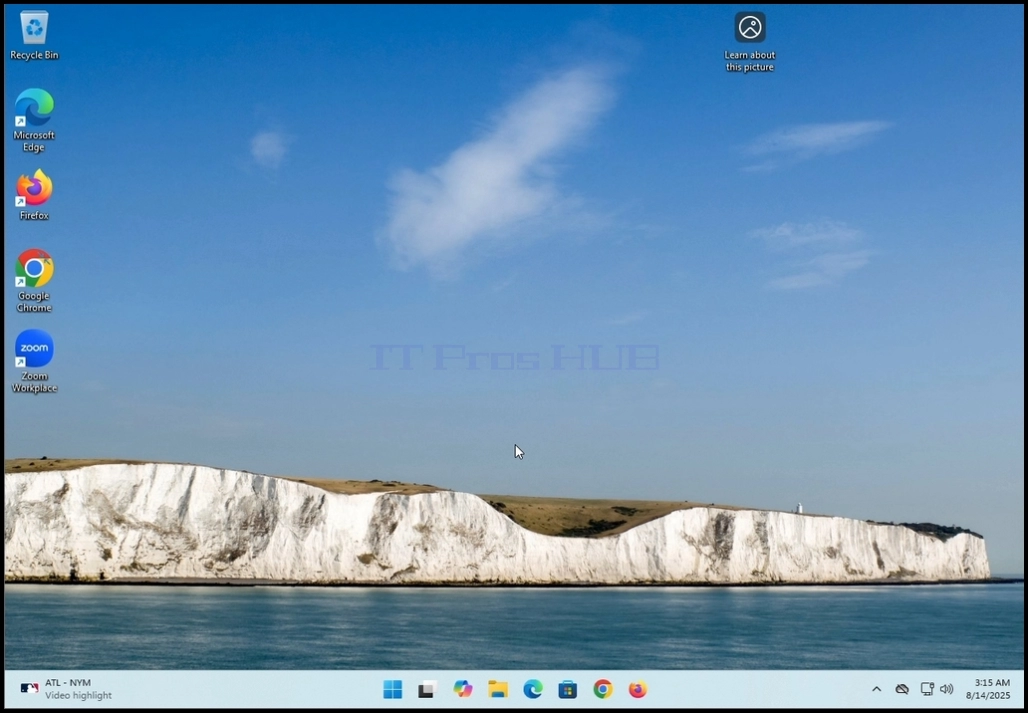Open Microsoft Store from the taskbar
Screen dimensions: 1028x713
568,689
